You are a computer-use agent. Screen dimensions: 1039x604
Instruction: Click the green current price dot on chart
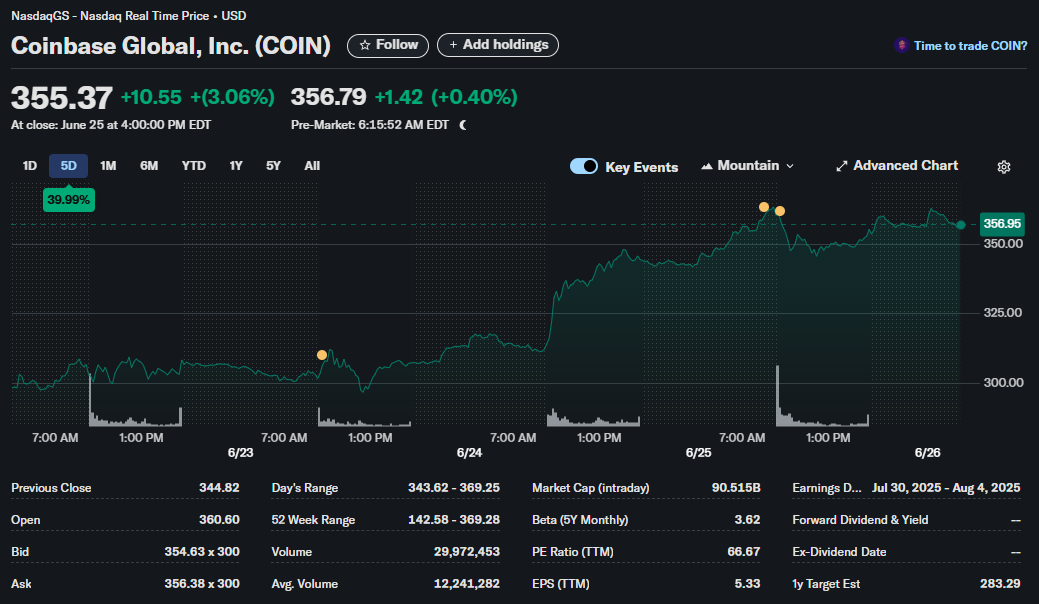961,225
